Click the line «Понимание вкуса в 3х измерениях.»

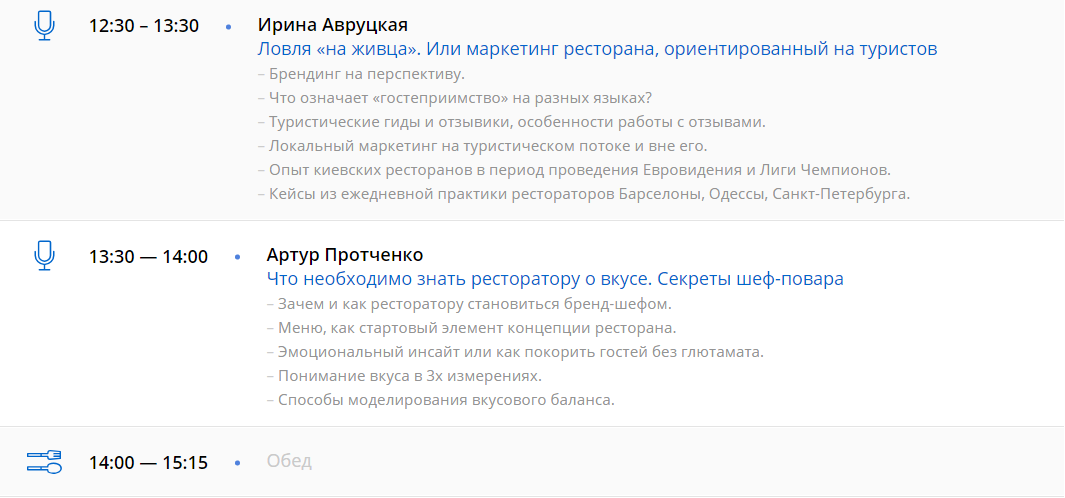pos(404,376)
